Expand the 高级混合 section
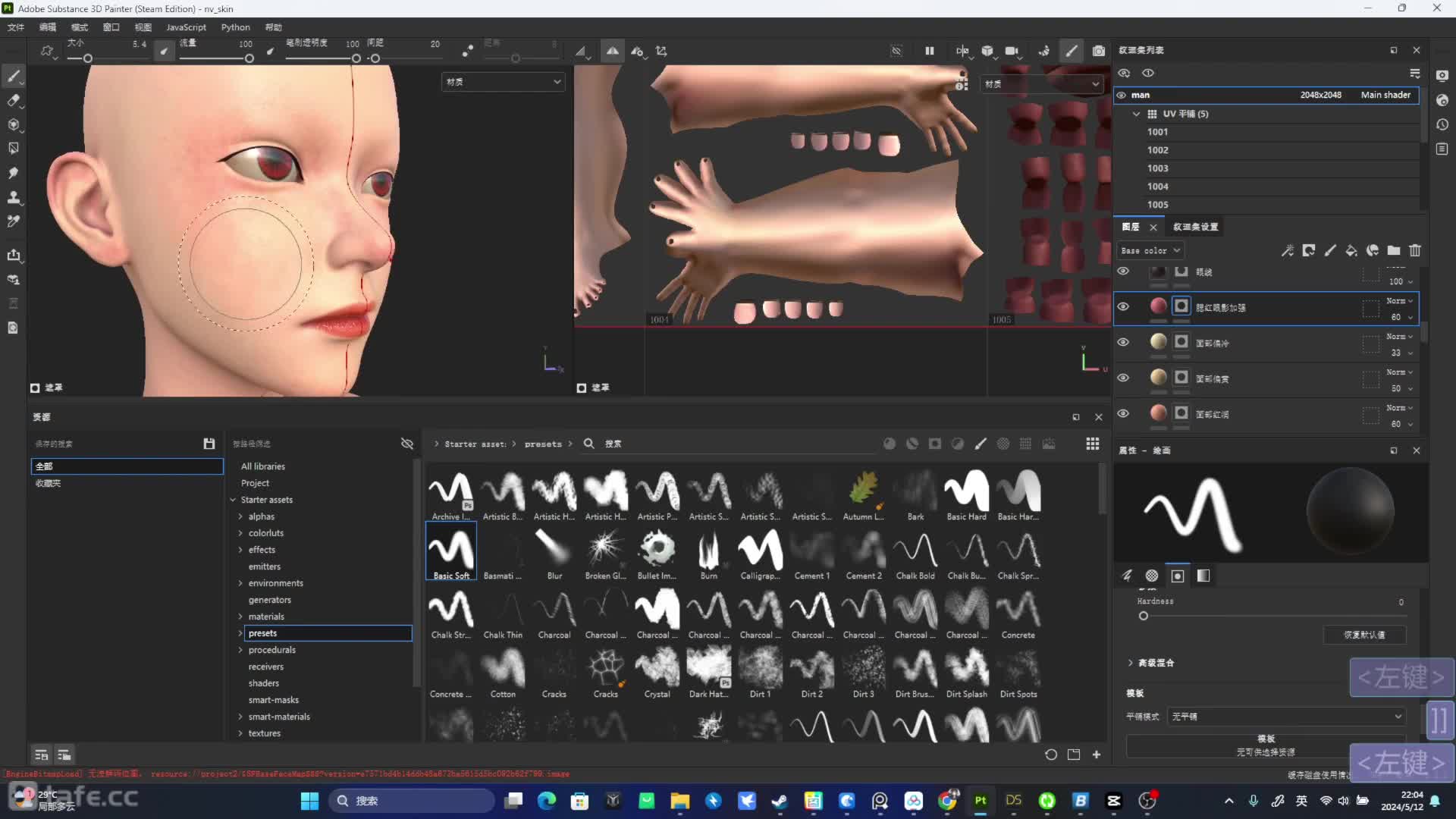 1131,663
